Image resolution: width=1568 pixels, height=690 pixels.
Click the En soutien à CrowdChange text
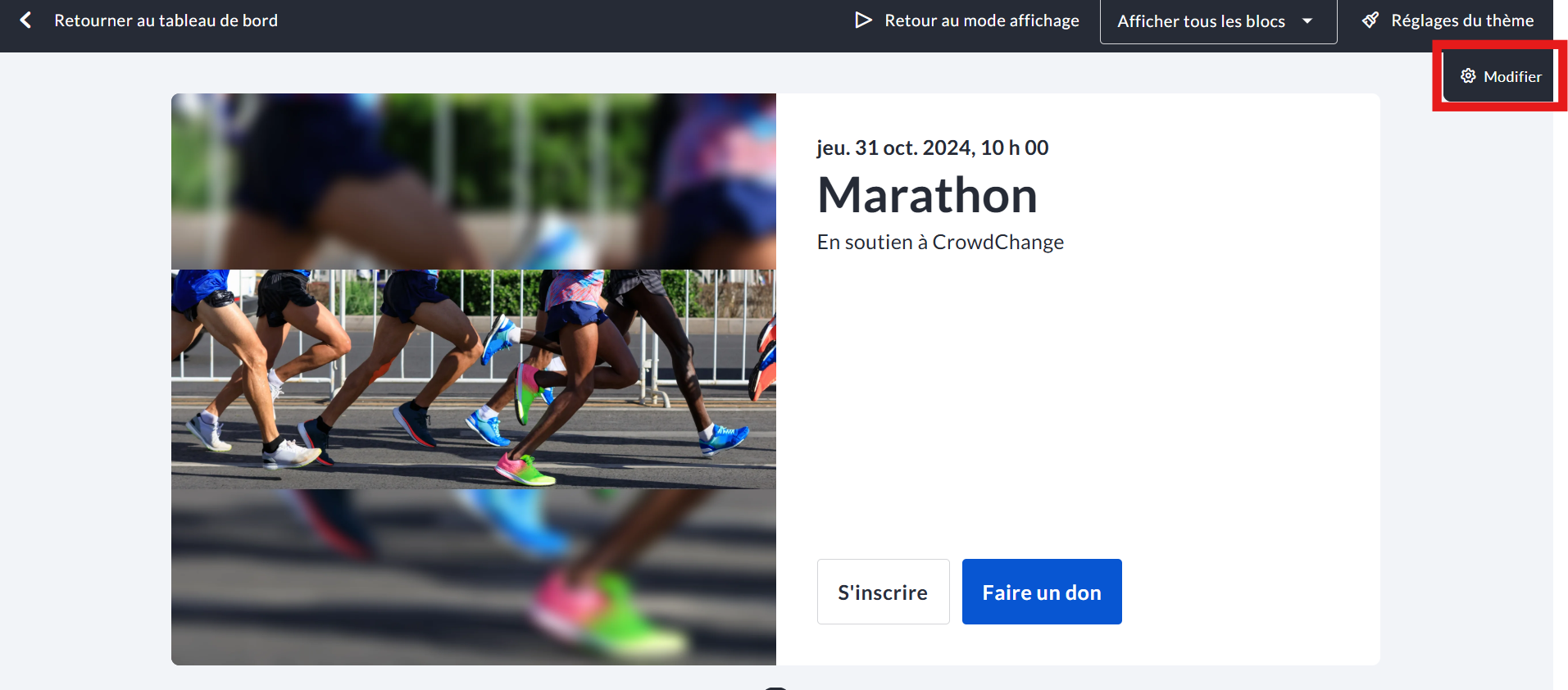point(940,243)
